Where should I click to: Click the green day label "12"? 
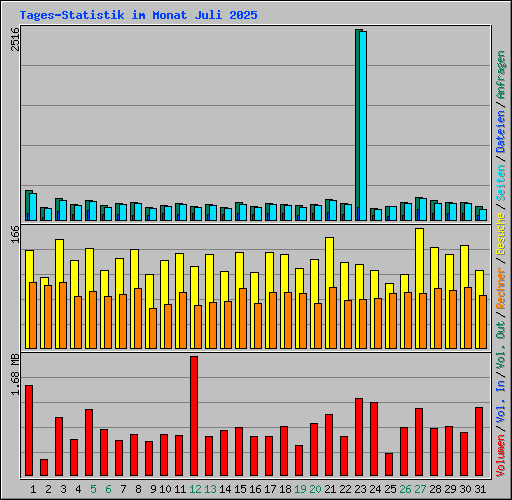[195, 489]
